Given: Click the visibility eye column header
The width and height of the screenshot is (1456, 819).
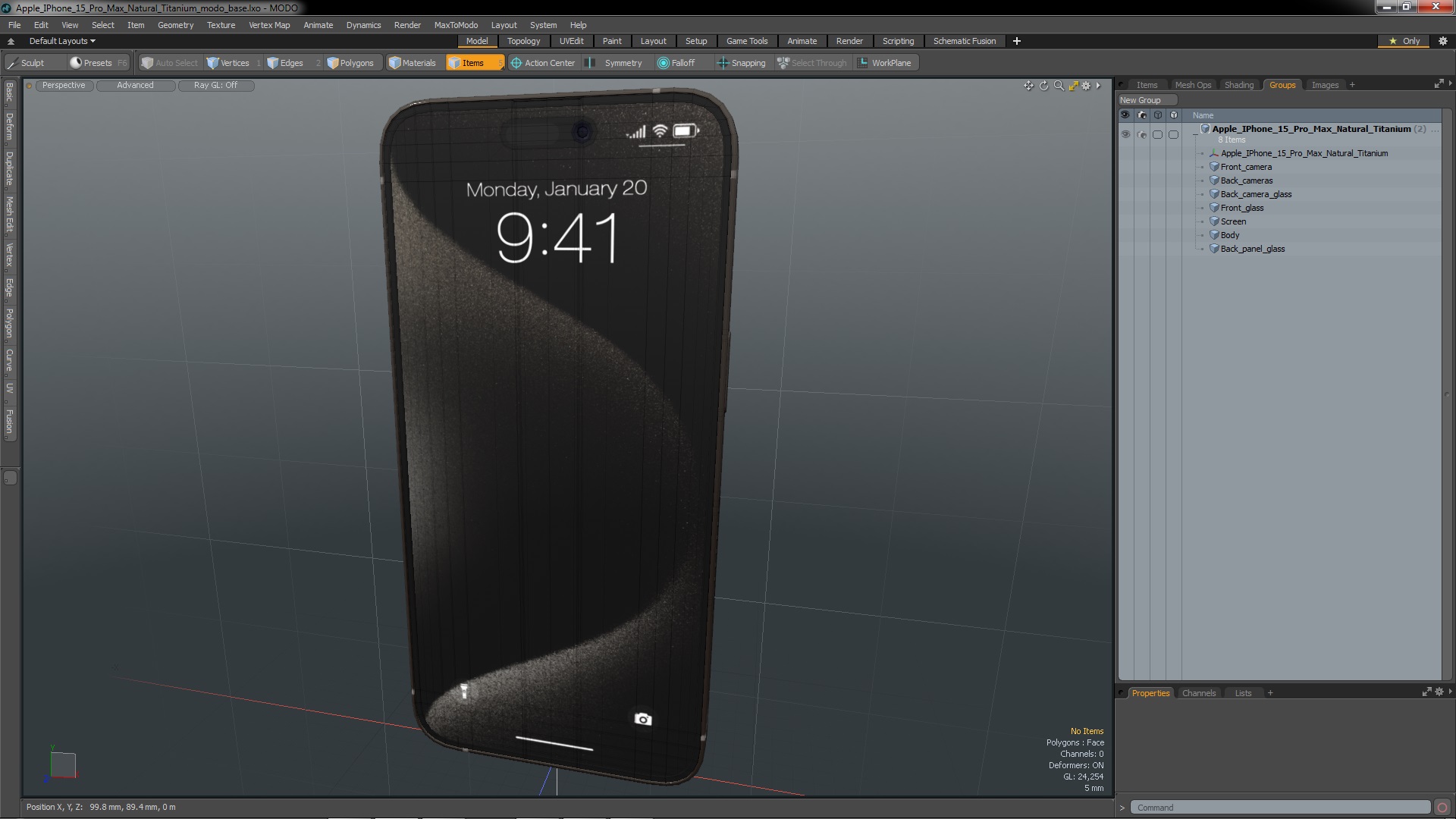Looking at the screenshot, I should [1125, 115].
